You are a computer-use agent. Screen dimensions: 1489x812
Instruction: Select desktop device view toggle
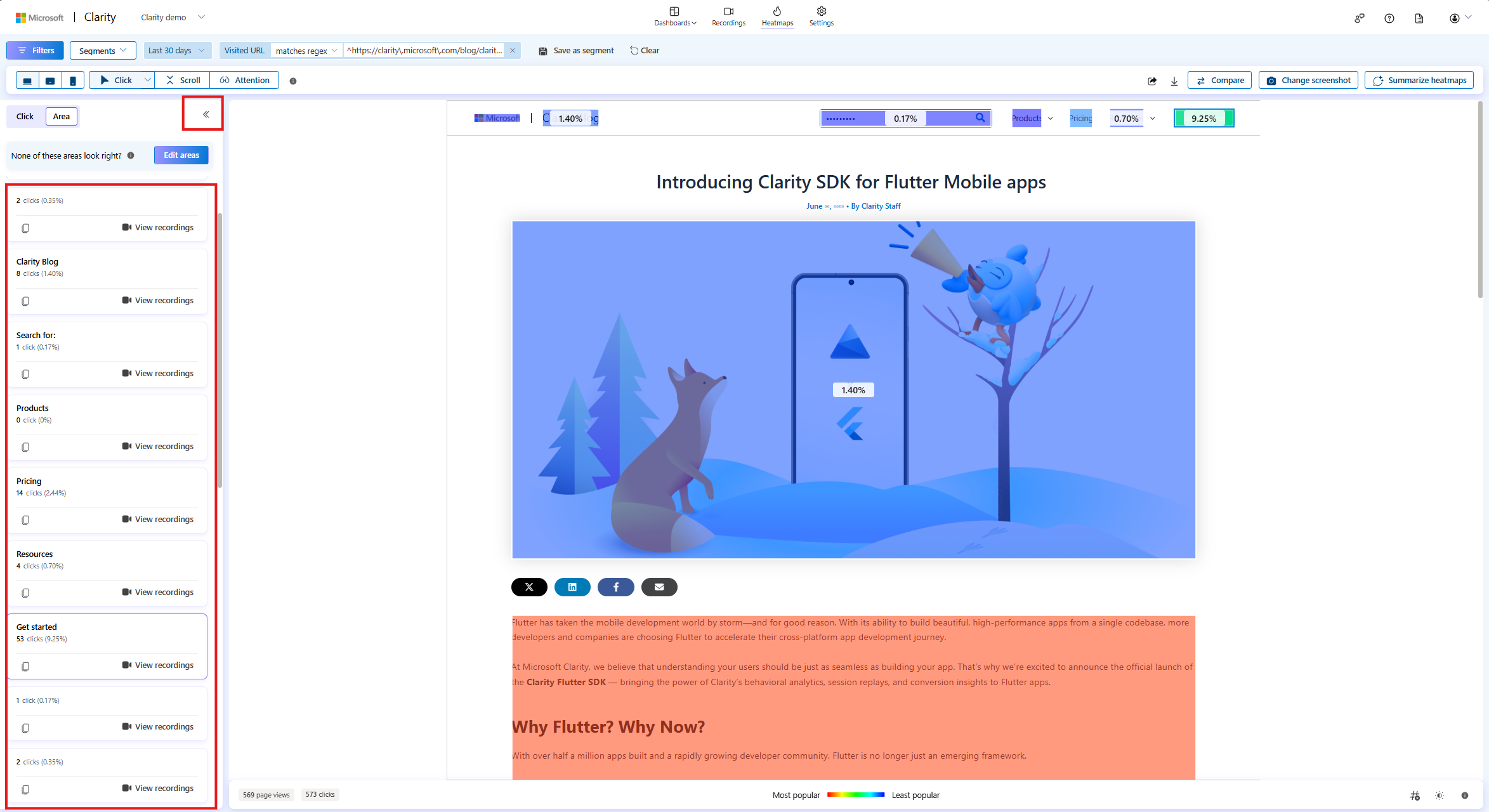coord(27,81)
